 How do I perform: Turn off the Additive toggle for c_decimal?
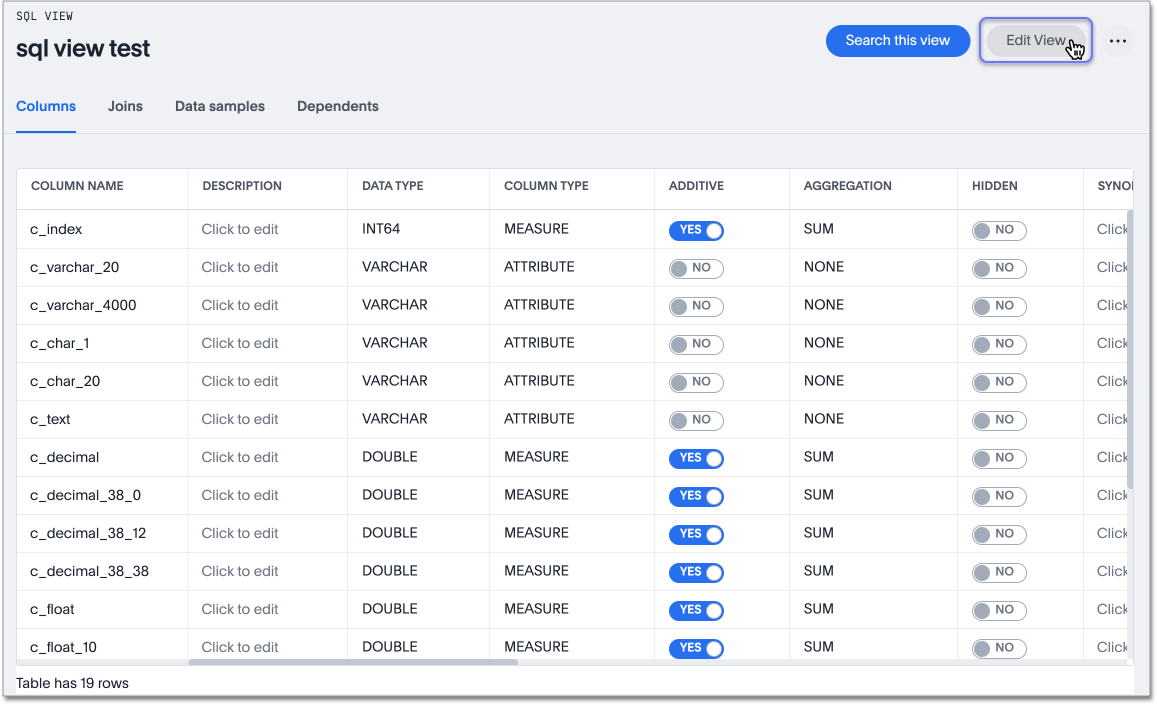coord(696,458)
